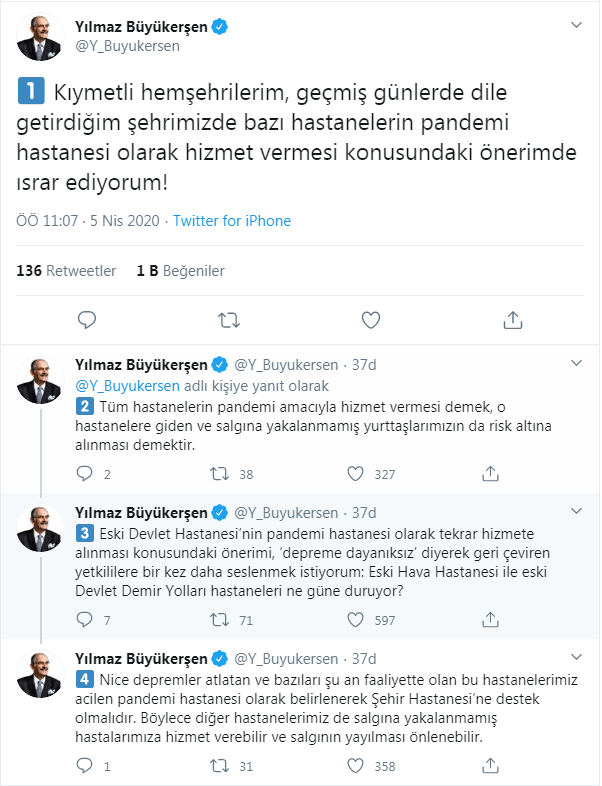Expand options chevron on tweet 3
The width and height of the screenshot is (602, 786).
coord(576,511)
